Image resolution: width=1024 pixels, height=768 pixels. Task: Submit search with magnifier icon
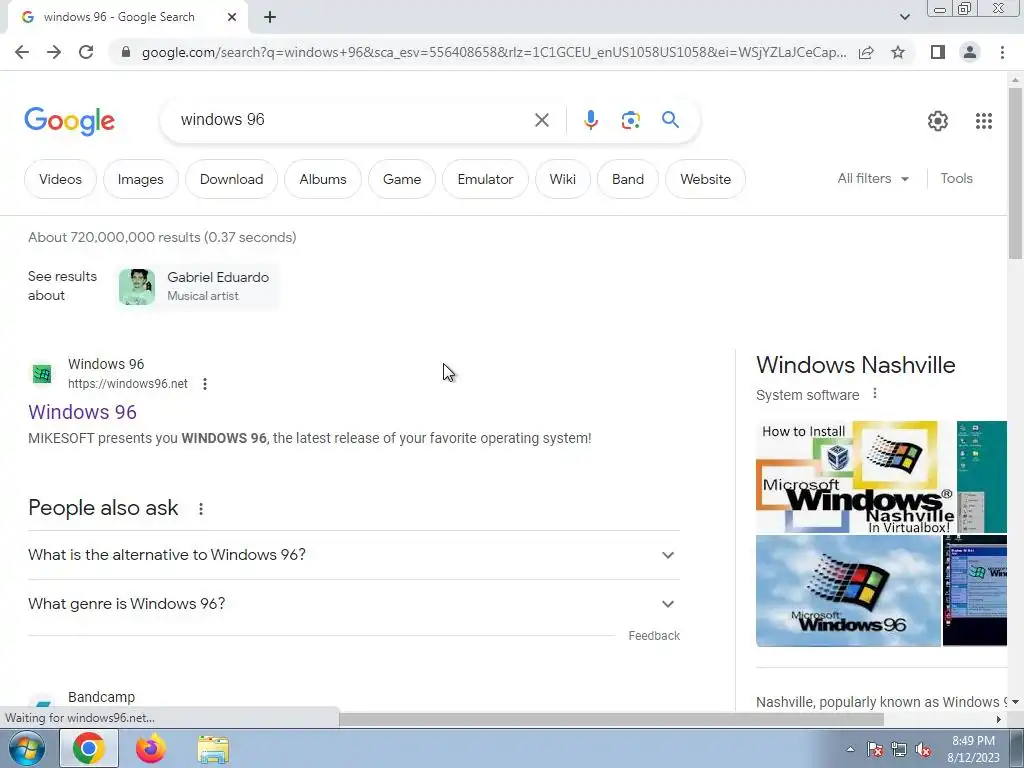670,120
